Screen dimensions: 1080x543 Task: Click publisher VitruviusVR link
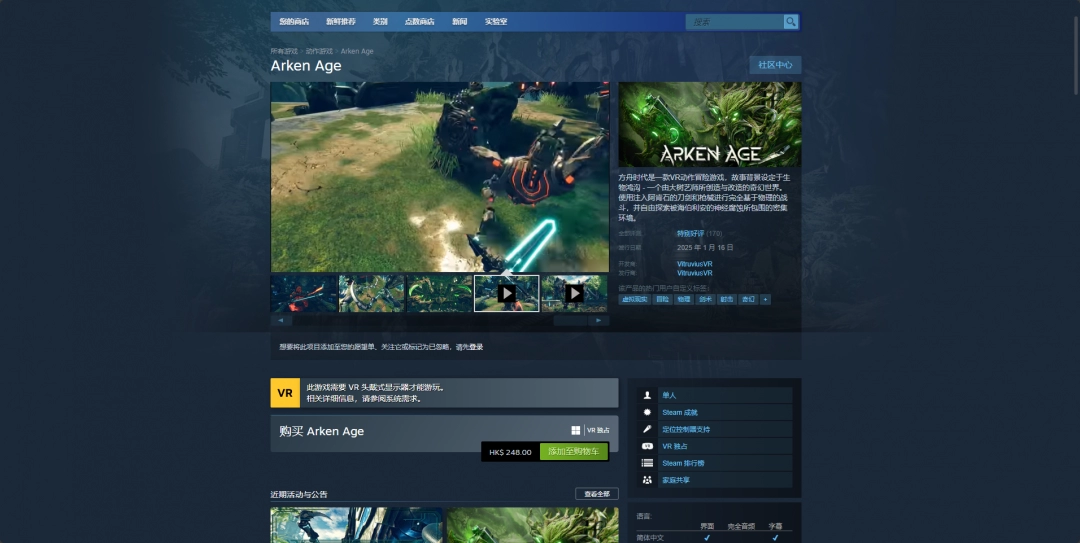click(x=694, y=273)
